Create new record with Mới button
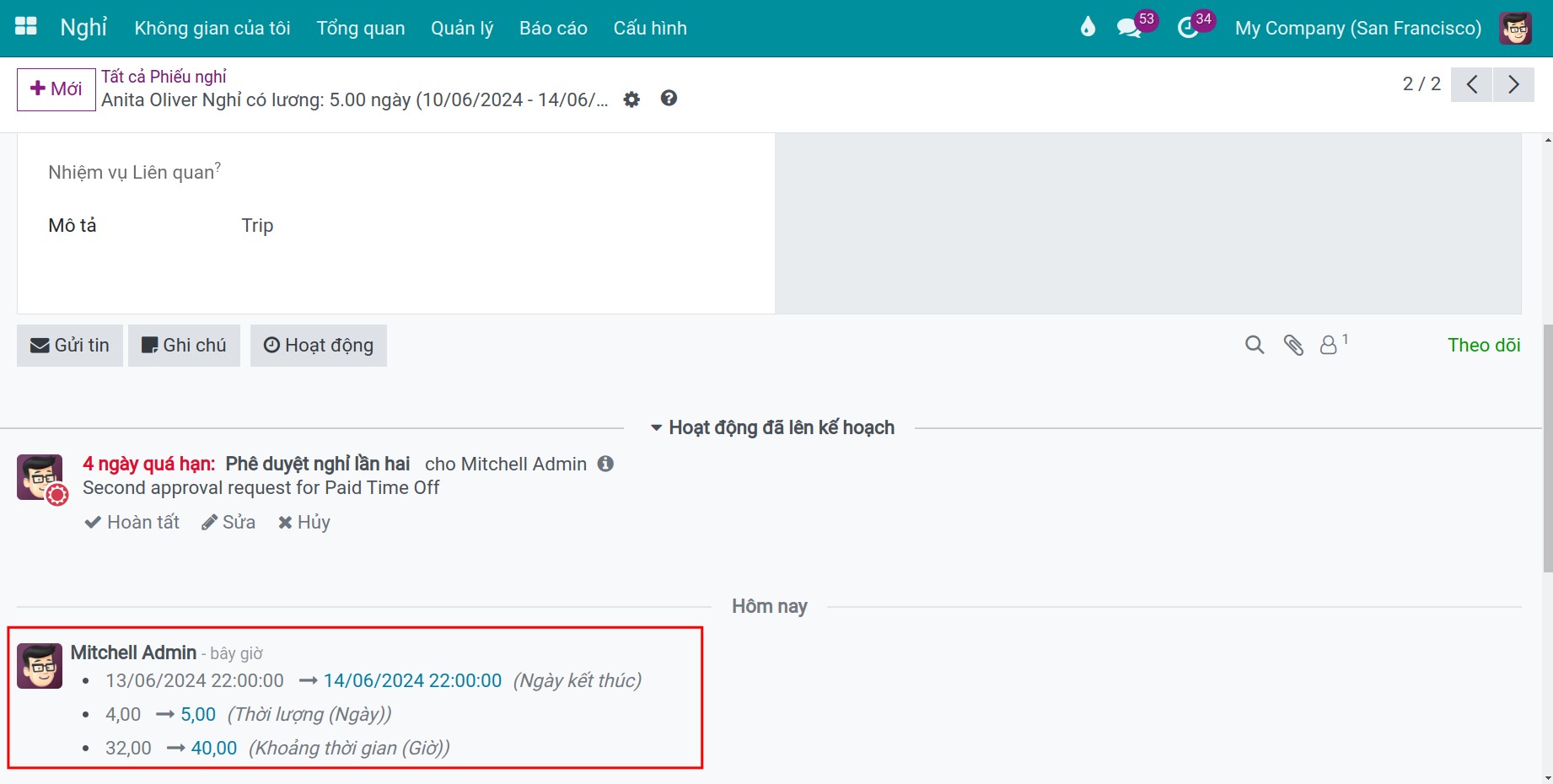Viewport: 1553px width, 784px height. tap(56, 89)
